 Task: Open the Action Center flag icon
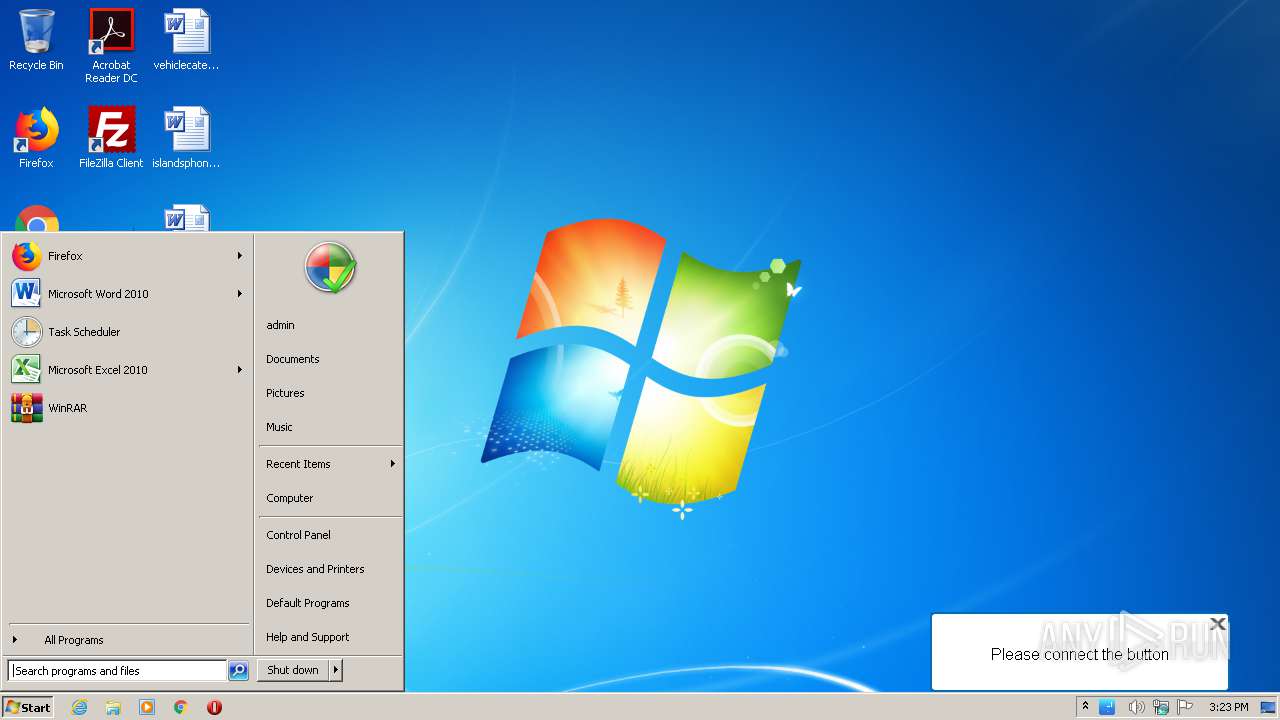click(1185, 707)
